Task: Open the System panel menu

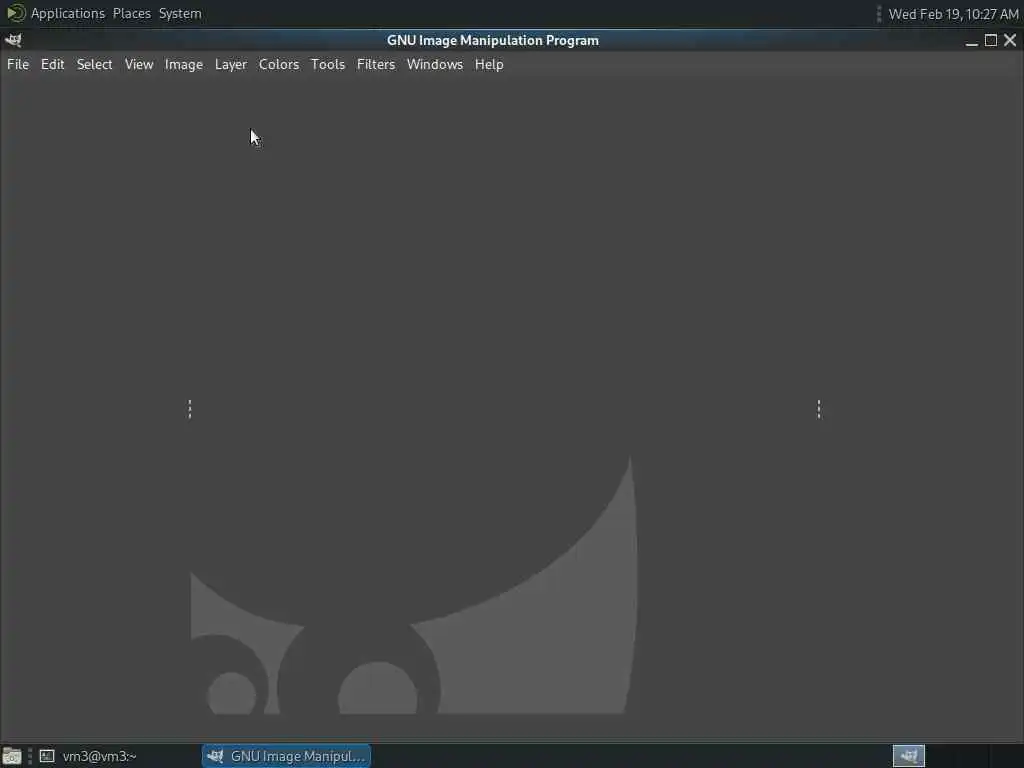Action: (180, 13)
